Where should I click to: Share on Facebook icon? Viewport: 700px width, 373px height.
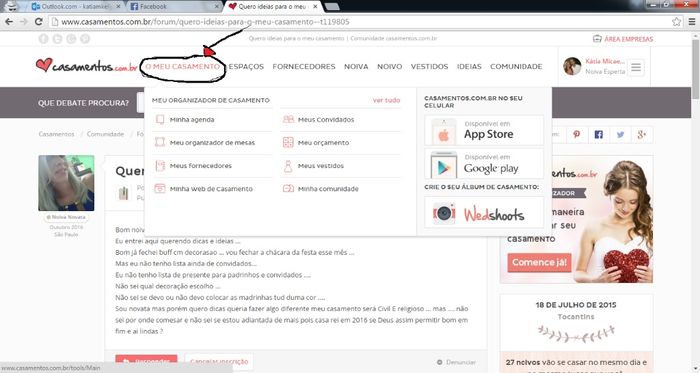598,134
